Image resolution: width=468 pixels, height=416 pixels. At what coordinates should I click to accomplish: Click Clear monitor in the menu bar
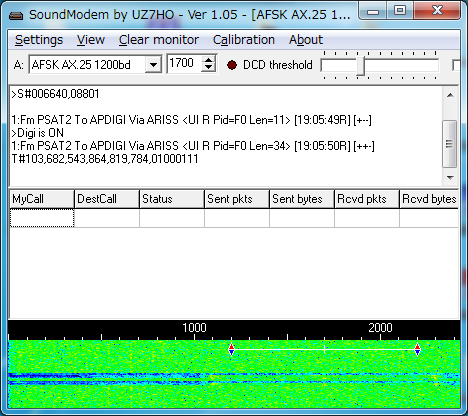click(159, 40)
